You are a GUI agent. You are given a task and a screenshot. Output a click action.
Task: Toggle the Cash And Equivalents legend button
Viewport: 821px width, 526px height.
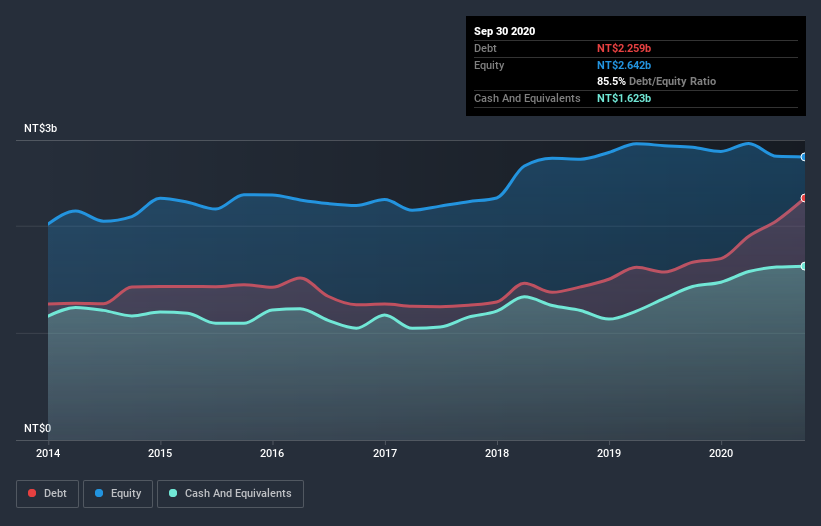(230, 494)
